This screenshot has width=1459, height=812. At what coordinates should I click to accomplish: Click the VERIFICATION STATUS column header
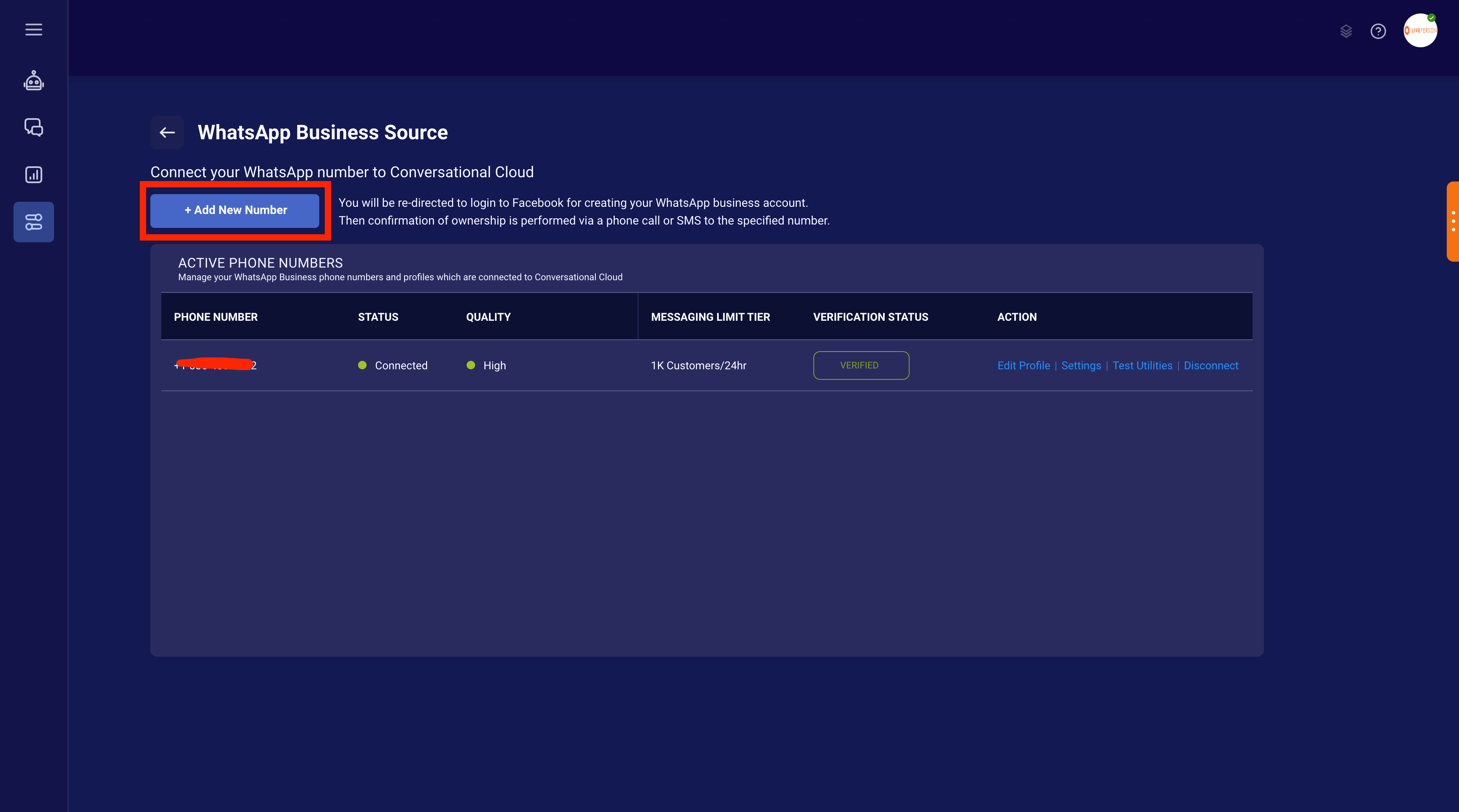pyautogui.click(x=870, y=317)
